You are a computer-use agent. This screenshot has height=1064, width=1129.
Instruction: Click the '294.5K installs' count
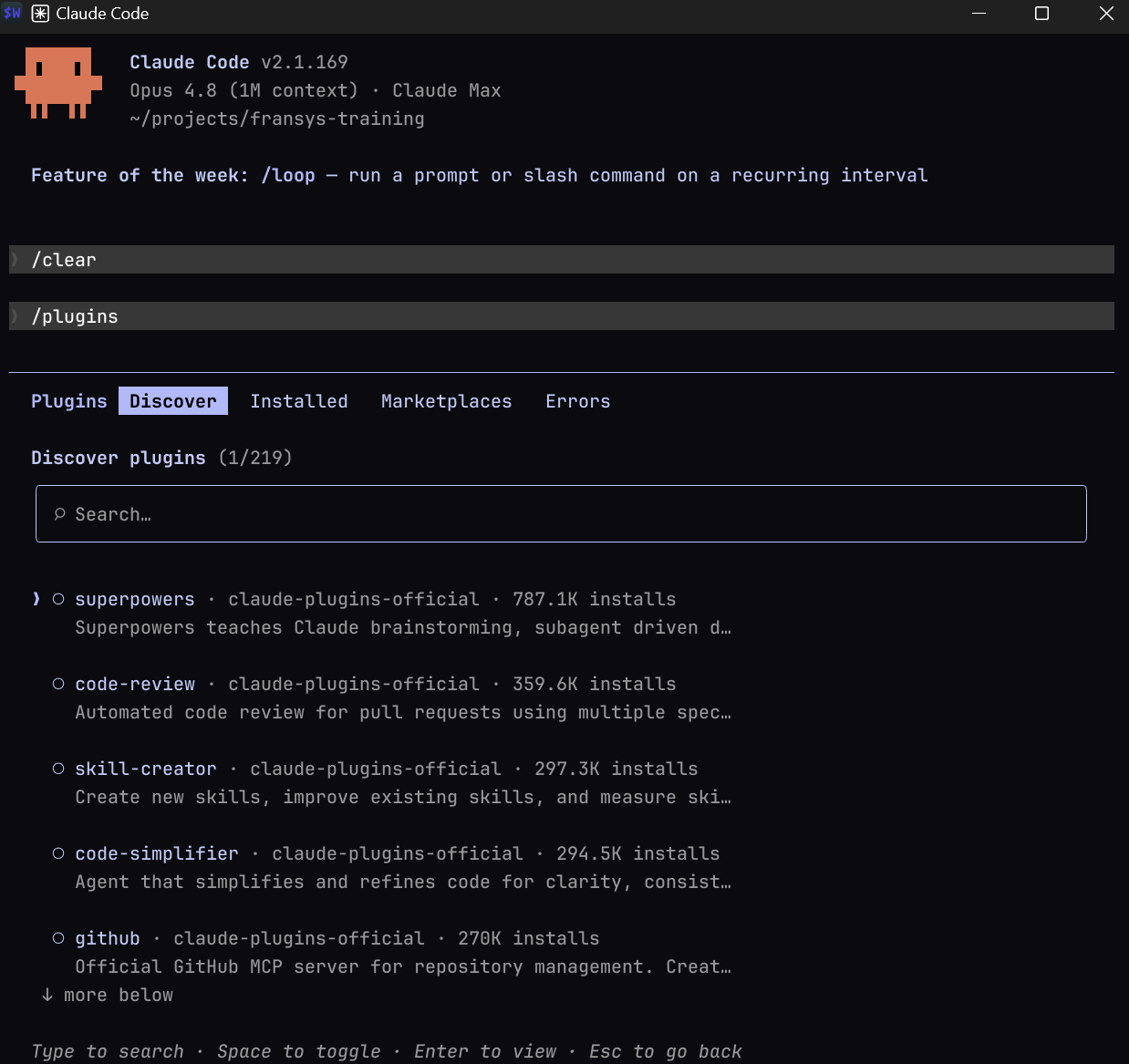(638, 853)
